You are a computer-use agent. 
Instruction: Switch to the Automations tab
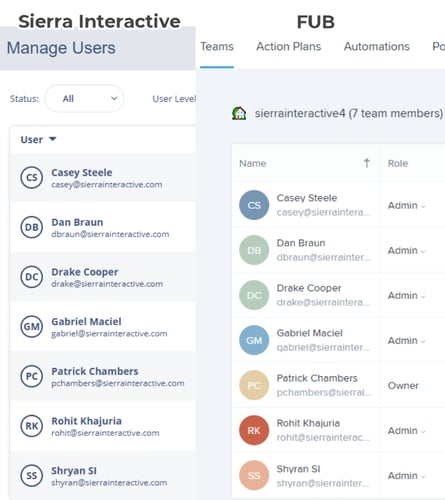click(377, 46)
